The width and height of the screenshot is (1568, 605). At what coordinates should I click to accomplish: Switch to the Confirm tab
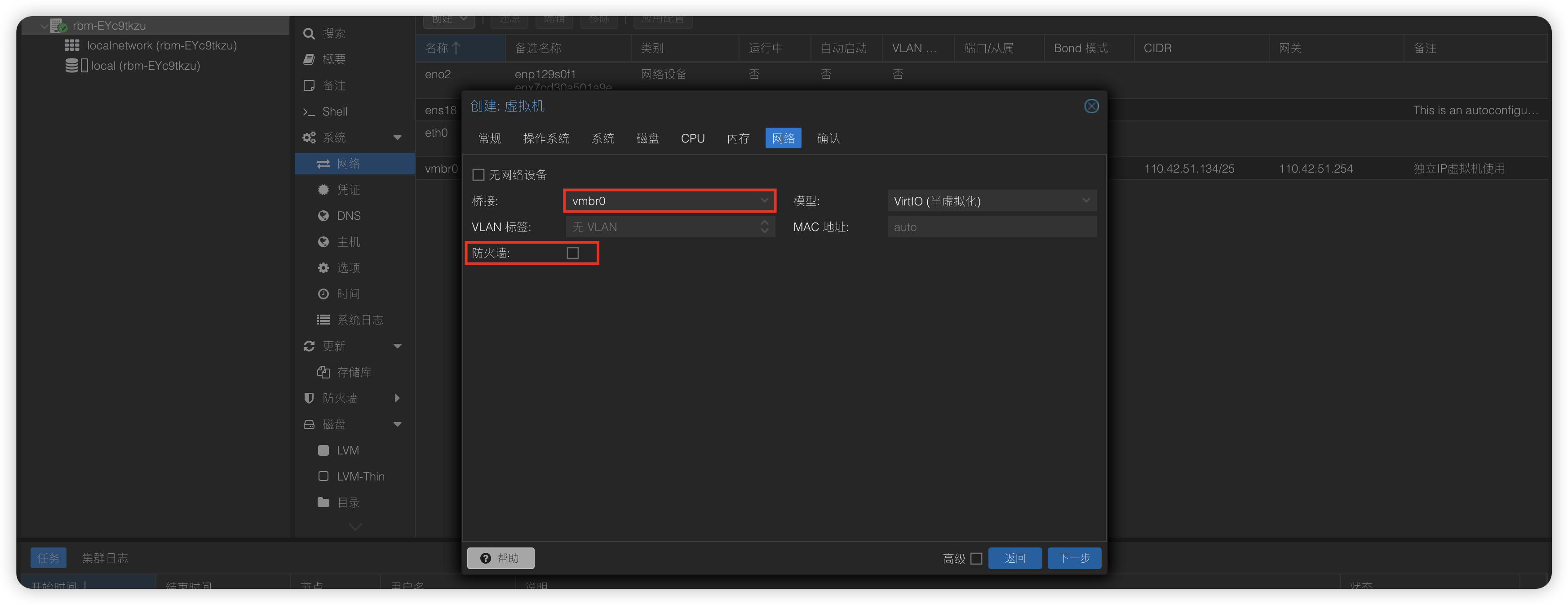828,138
